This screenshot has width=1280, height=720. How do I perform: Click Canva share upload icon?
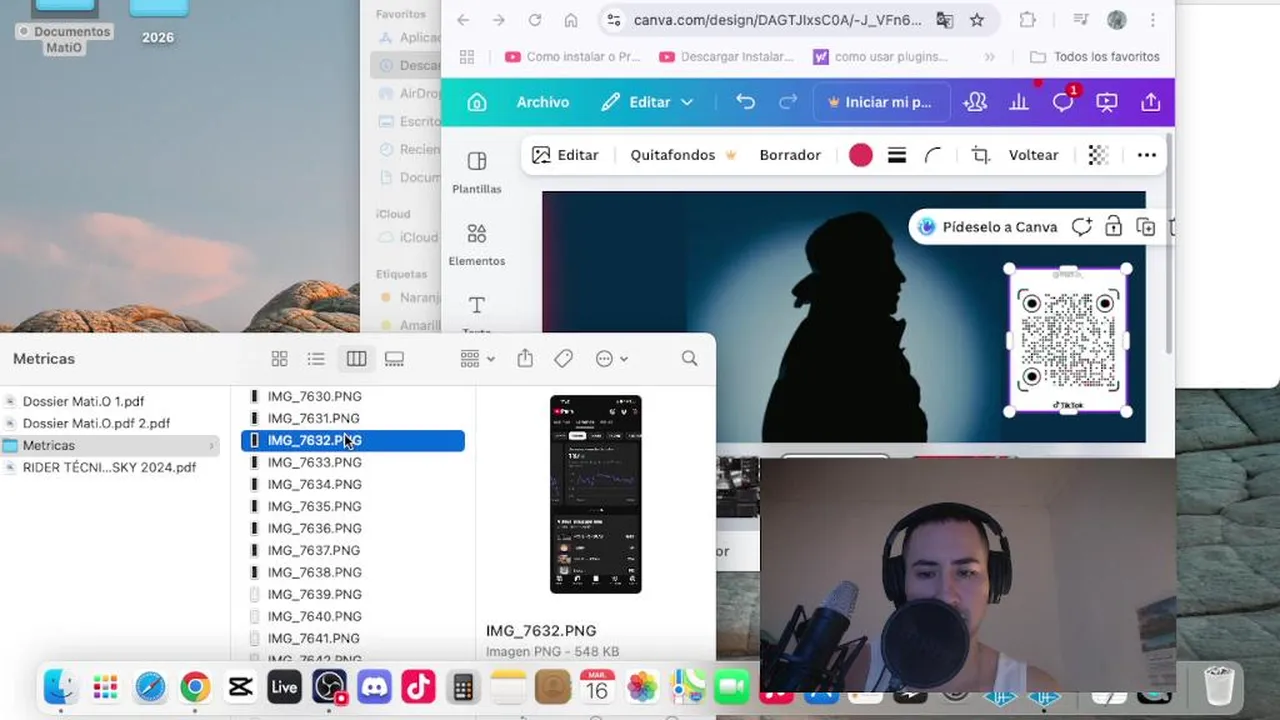pos(1151,102)
